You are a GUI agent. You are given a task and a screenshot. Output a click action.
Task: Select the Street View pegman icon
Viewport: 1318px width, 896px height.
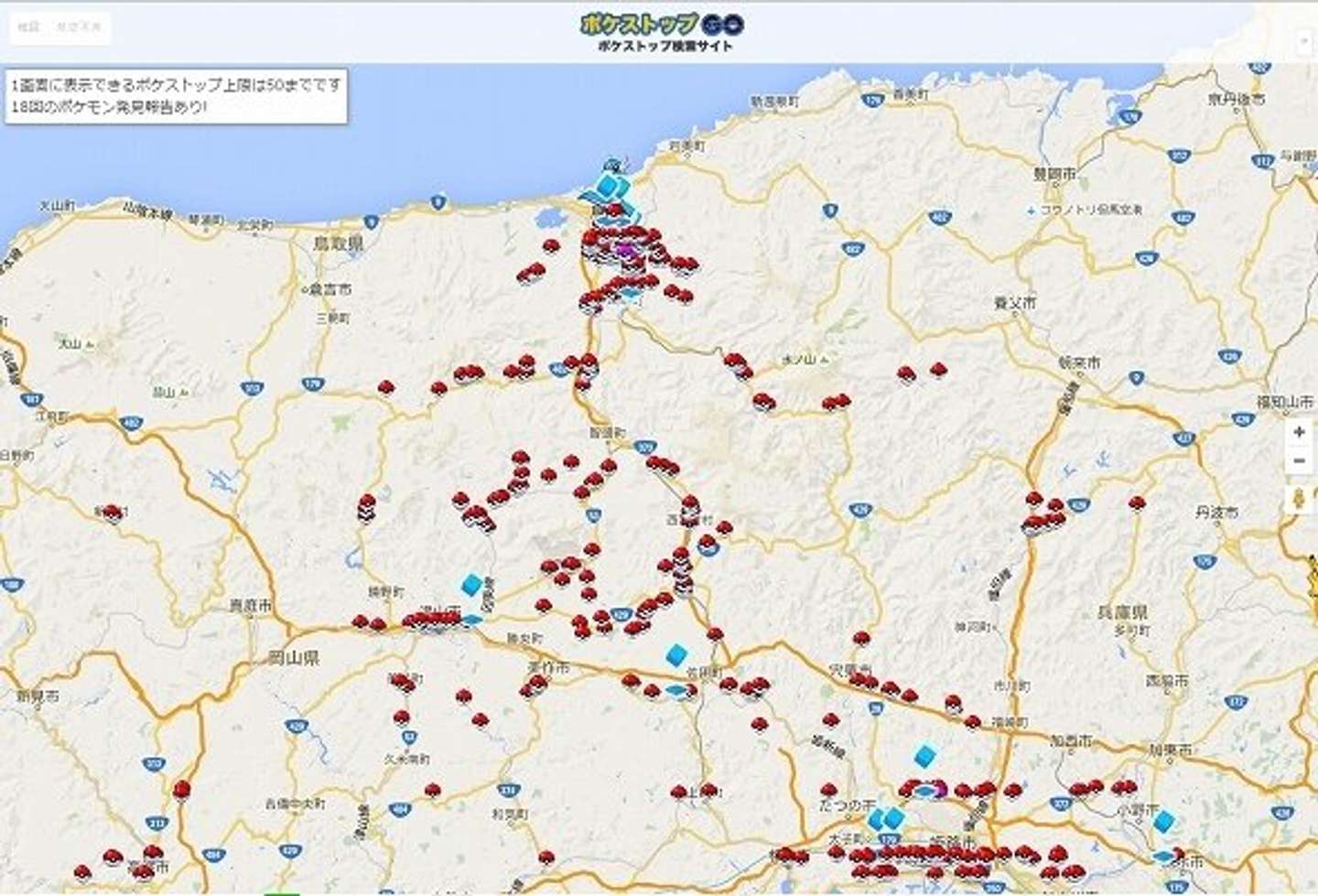(1299, 499)
